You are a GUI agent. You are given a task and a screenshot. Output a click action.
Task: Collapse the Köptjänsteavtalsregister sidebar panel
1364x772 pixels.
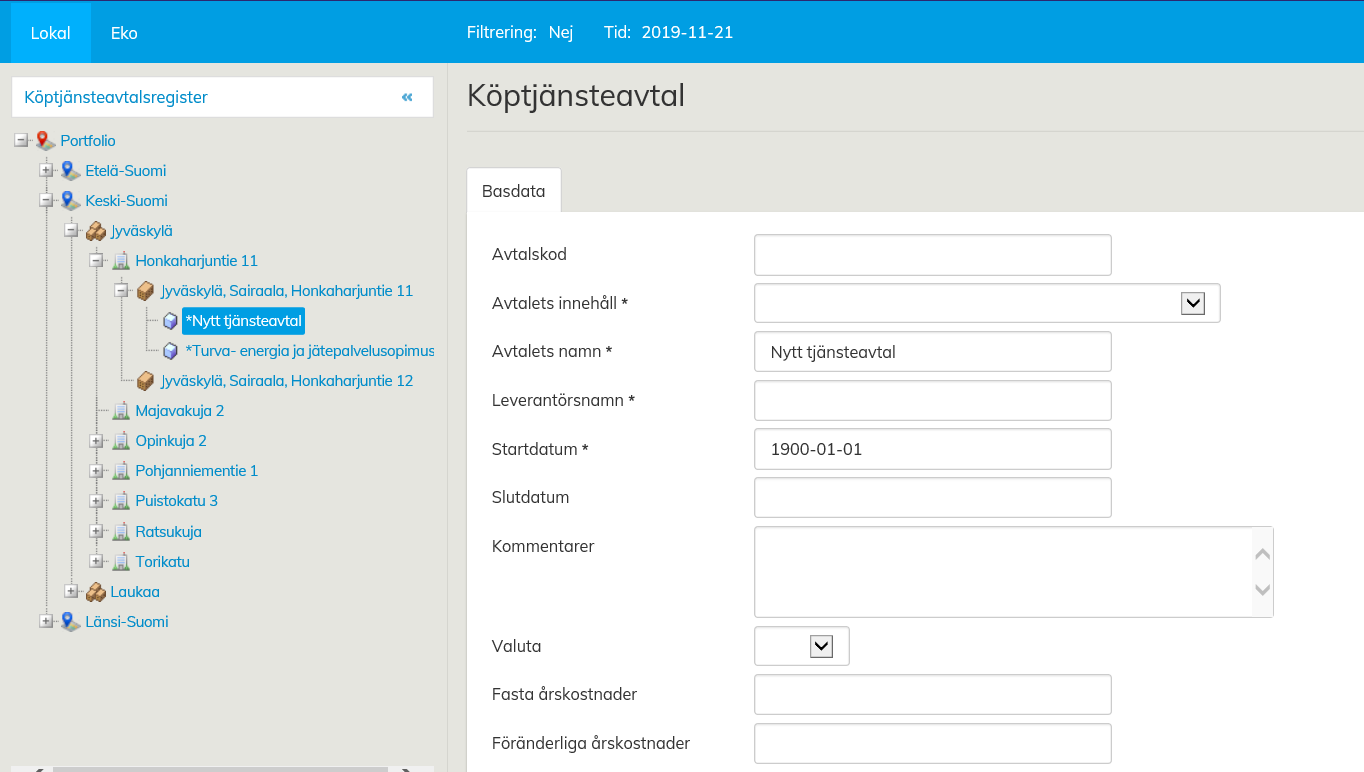[x=407, y=97]
